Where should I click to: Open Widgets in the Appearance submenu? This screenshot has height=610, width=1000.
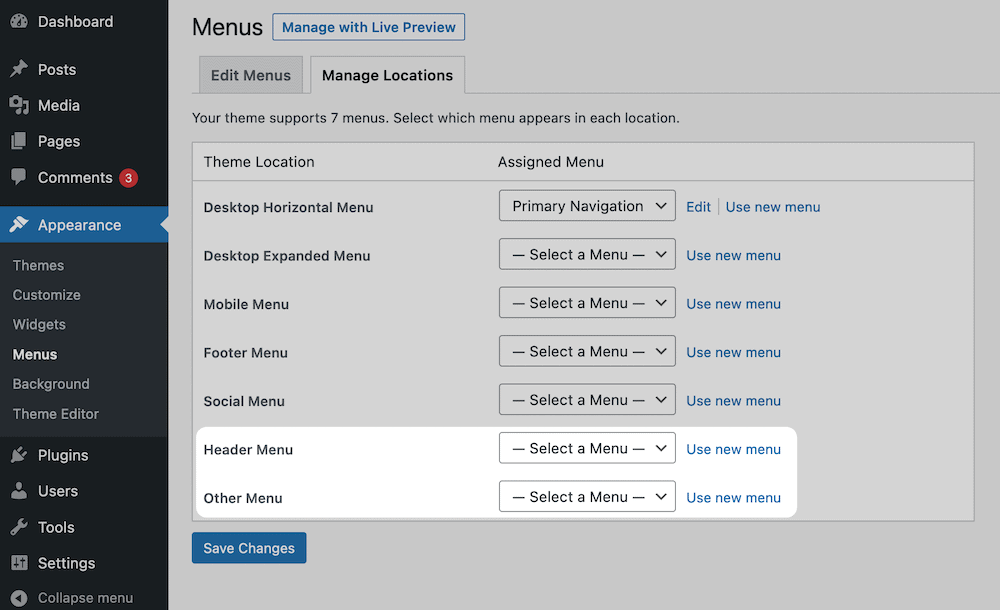(39, 325)
